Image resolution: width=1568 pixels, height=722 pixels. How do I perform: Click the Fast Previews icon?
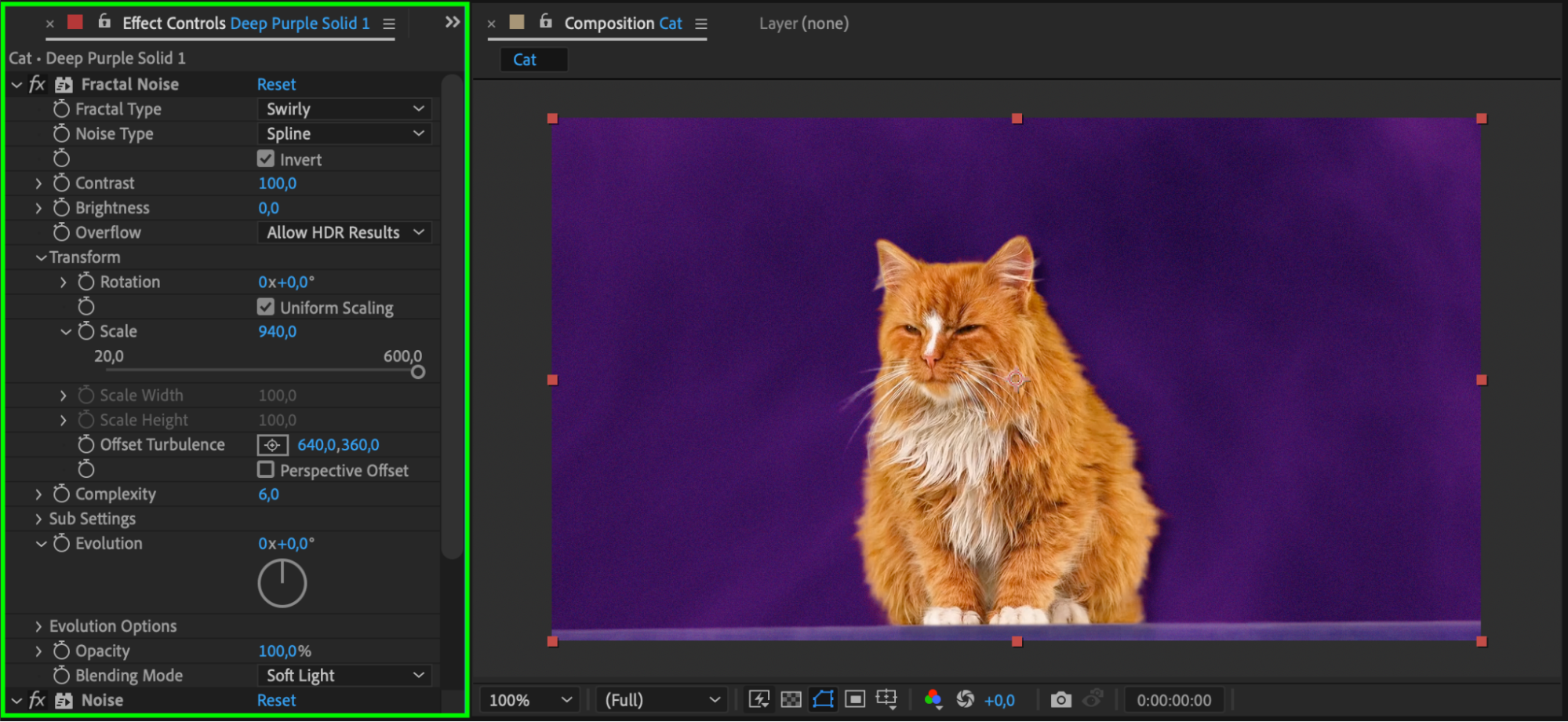tap(759, 699)
